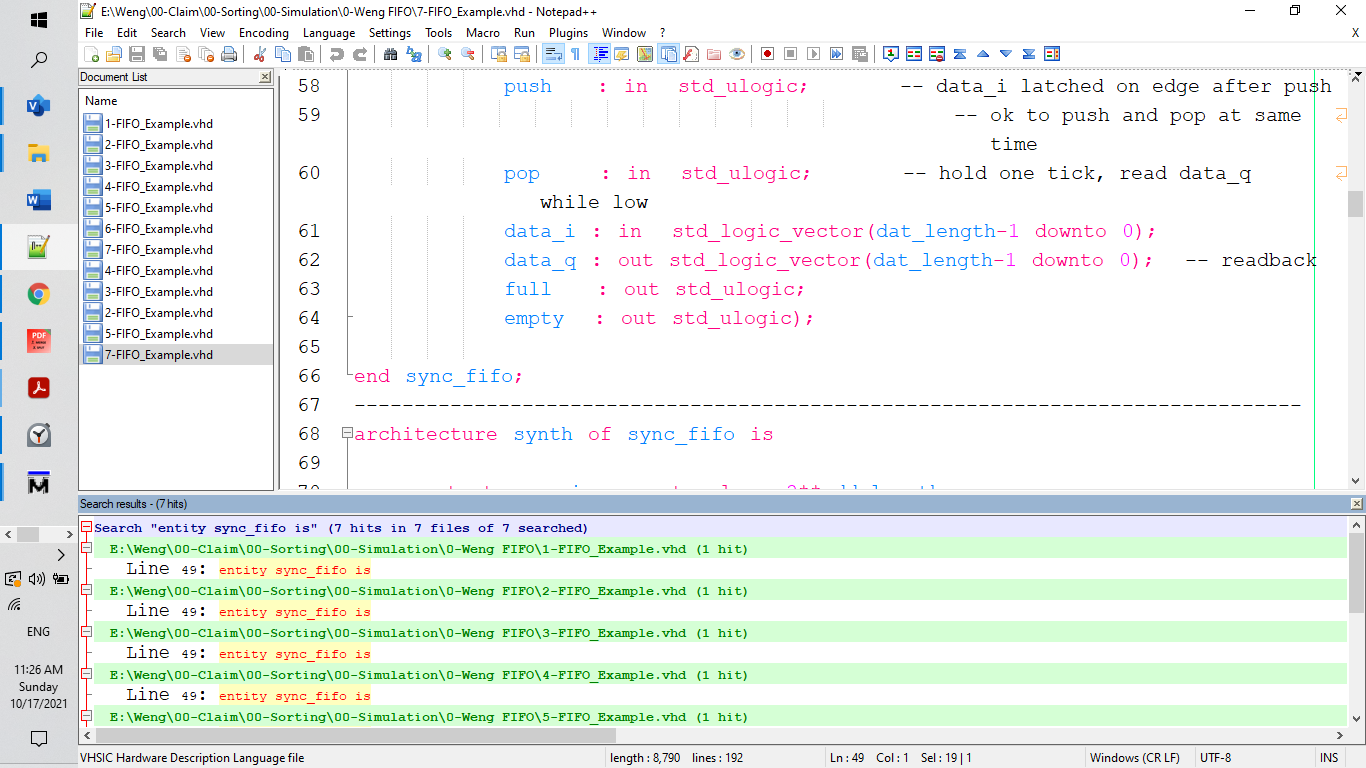The height and width of the screenshot is (768, 1366).
Task: Toggle the Indent Guide toolbar button
Action: [601, 54]
